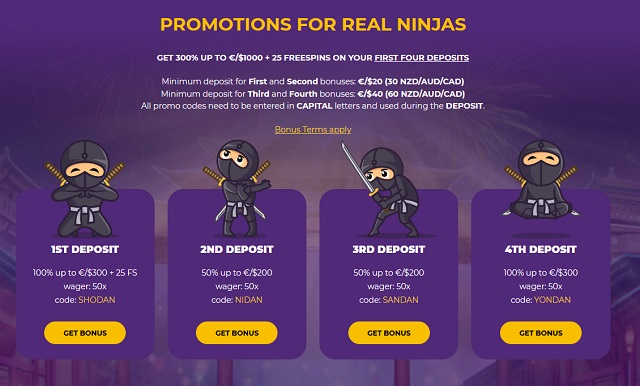Select the YONDAN promo code text
Screen dimensions: 640x386
pos(552,300)
